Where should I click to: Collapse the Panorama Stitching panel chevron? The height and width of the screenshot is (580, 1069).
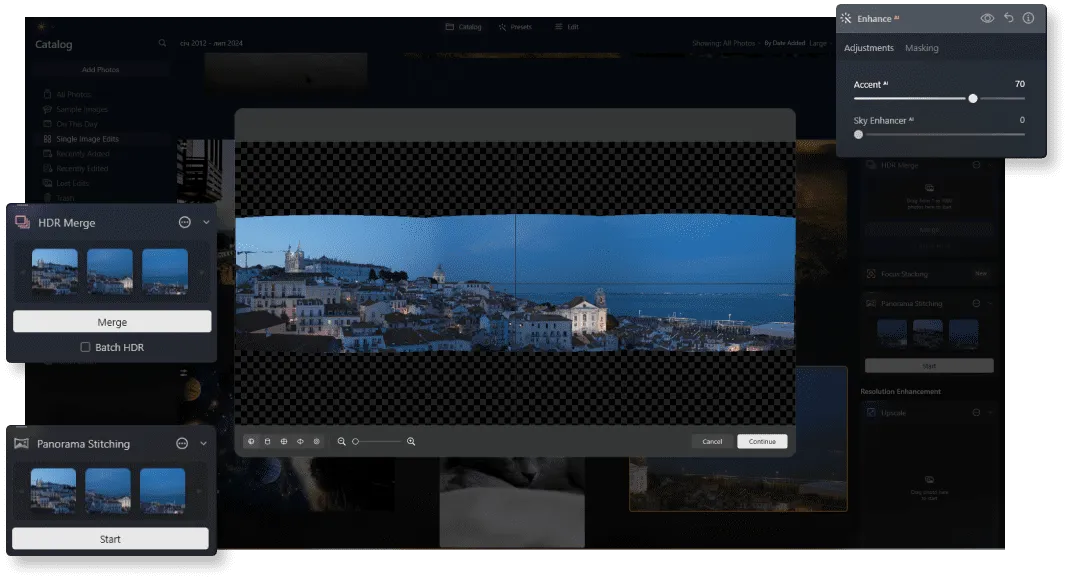click(203, 443)
